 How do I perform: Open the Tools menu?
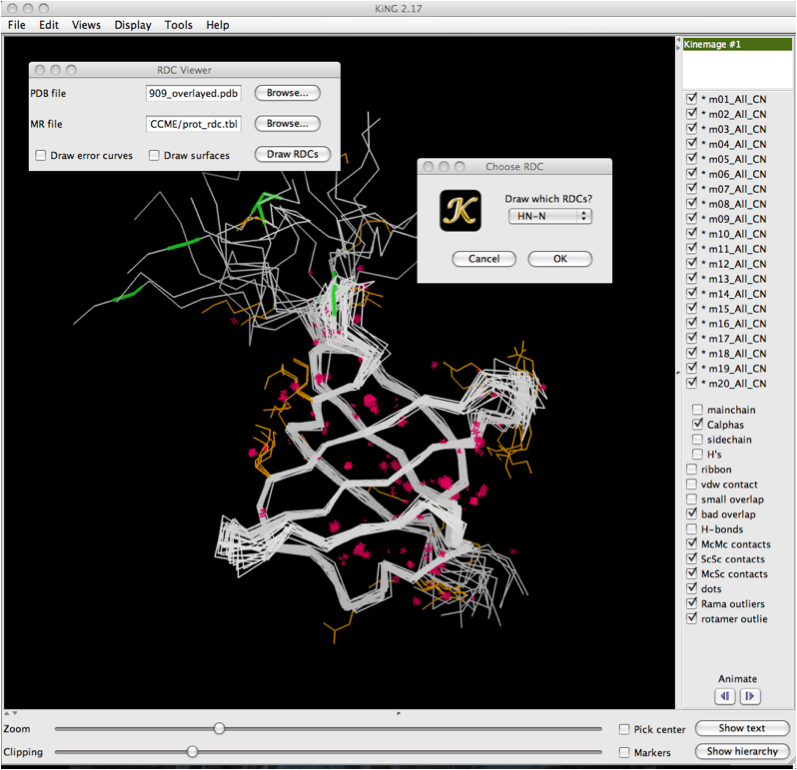click(x=179, y=25)
